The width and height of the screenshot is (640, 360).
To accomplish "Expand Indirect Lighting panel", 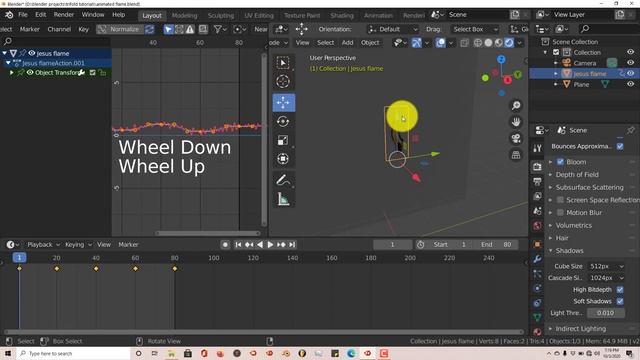I will [580, 329].
